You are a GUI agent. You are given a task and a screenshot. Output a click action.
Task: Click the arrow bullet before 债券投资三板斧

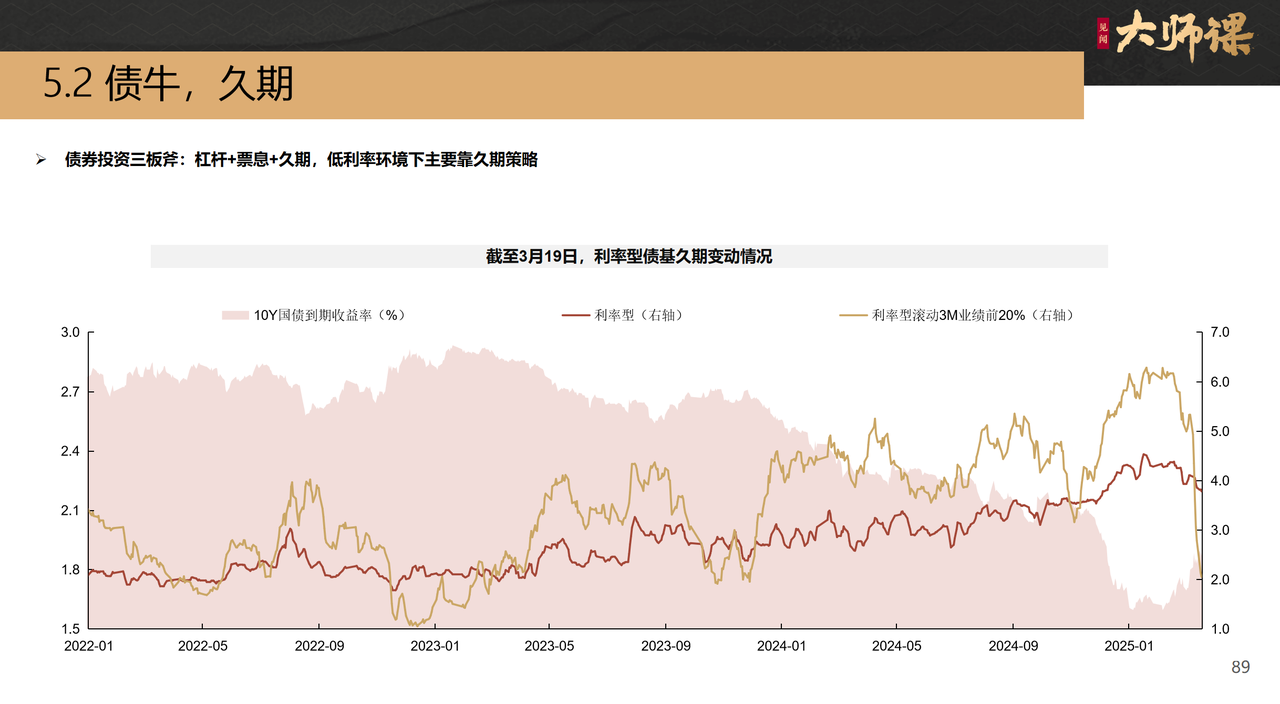pyautogui.click(x=41, y=160)
